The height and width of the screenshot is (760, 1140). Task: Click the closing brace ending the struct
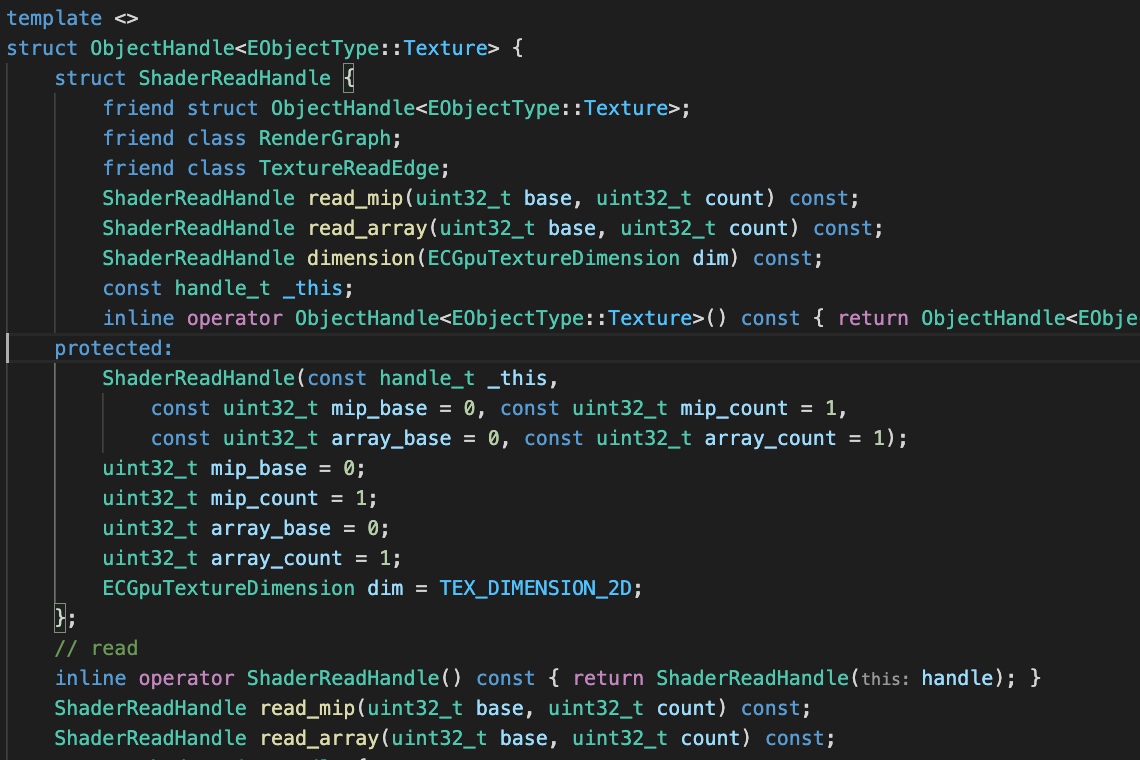tap(59, 618)
